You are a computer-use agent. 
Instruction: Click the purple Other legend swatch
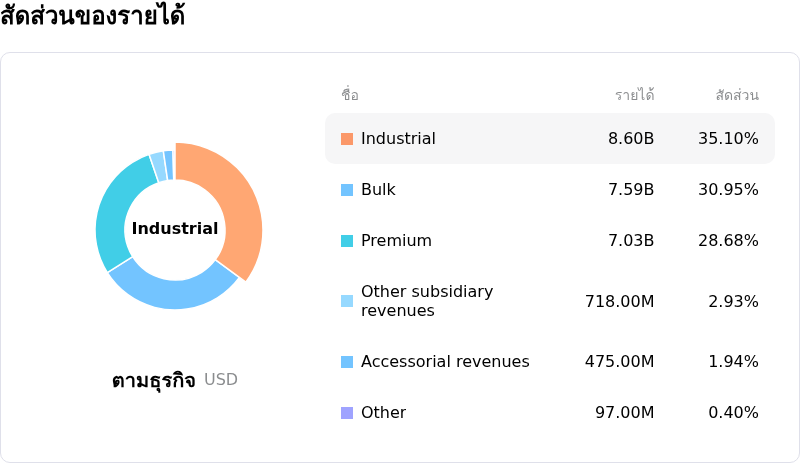(347, 412)
